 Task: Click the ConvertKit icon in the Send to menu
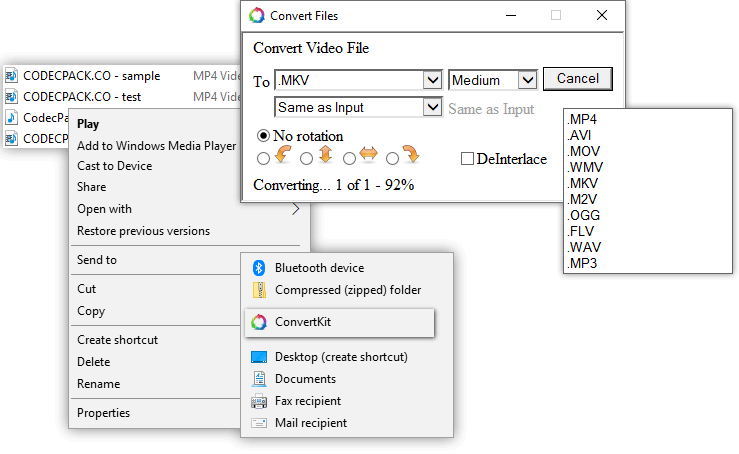(259, 322)
